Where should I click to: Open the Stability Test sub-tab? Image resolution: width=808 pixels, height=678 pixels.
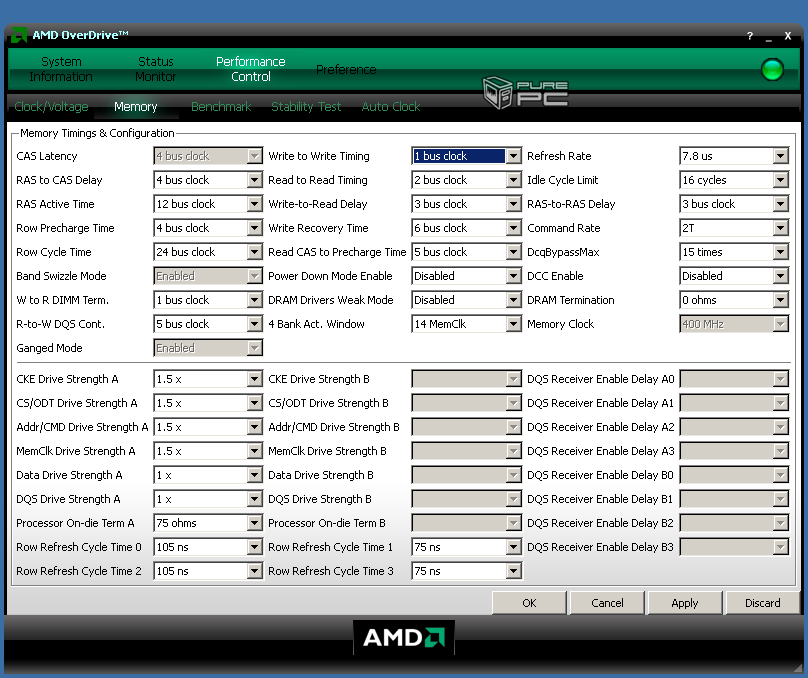coord(306,107)
